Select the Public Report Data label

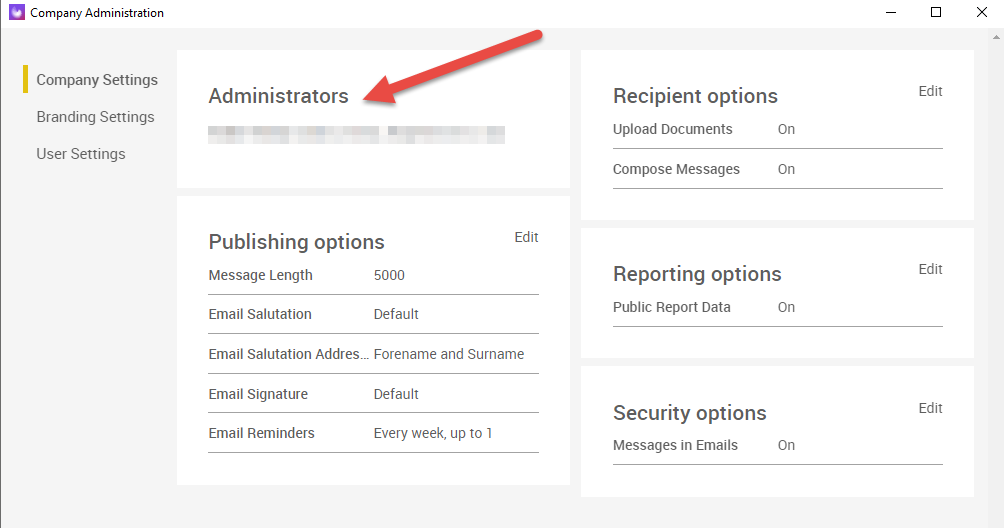point(672,307)
